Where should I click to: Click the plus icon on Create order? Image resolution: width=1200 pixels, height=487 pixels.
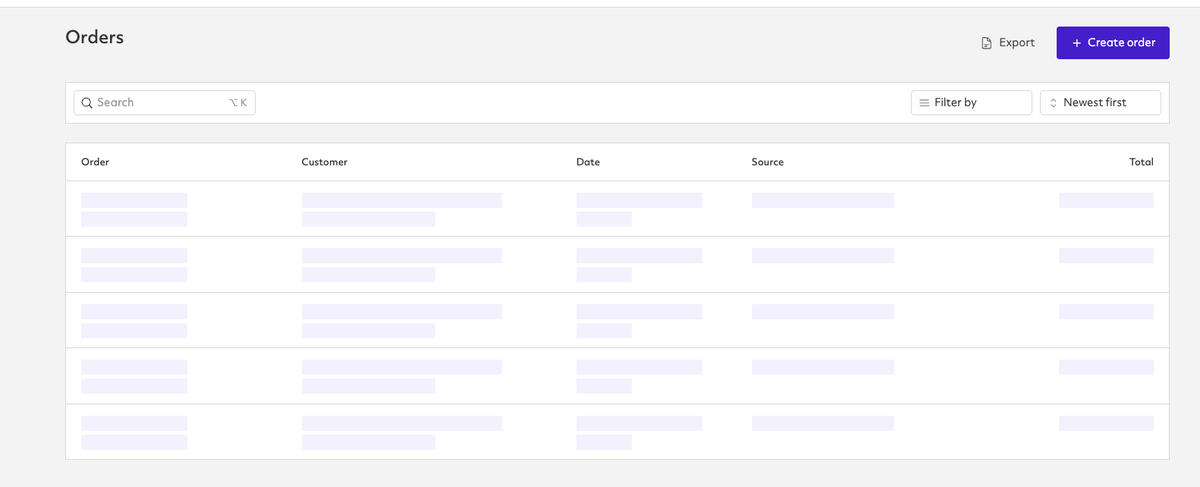(1076, 43)
